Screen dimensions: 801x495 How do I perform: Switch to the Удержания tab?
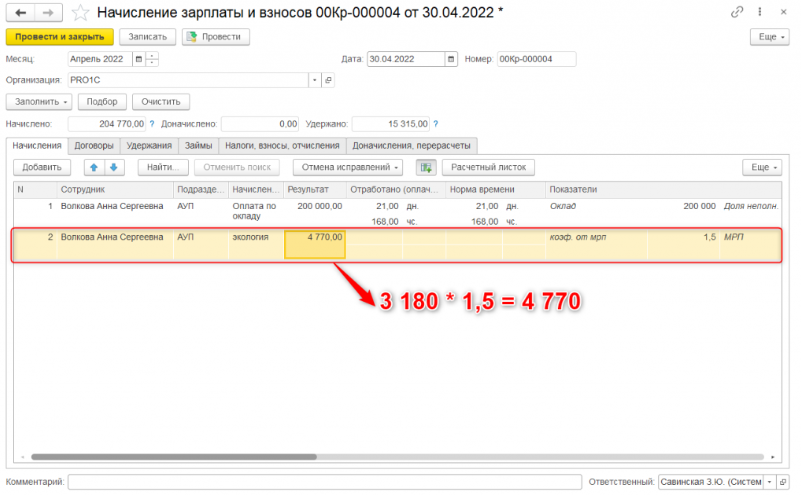(x=149, y=146)
